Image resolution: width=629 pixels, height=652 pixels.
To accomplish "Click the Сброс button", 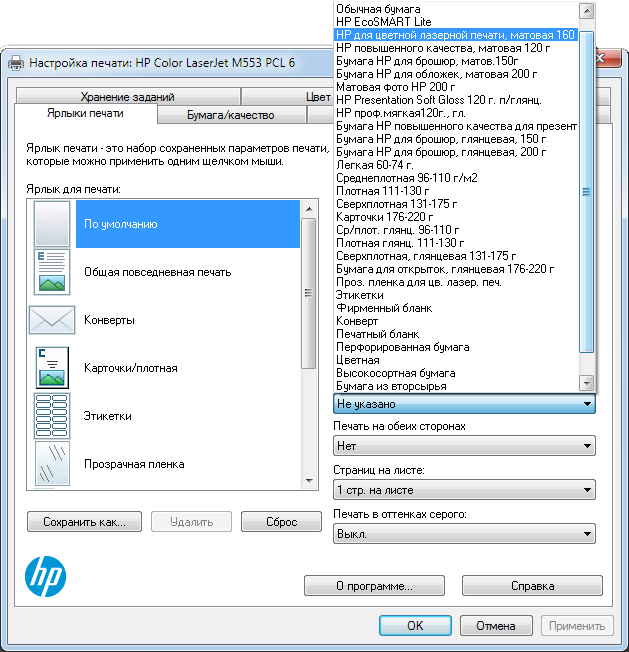I will (x=281, y=521).
